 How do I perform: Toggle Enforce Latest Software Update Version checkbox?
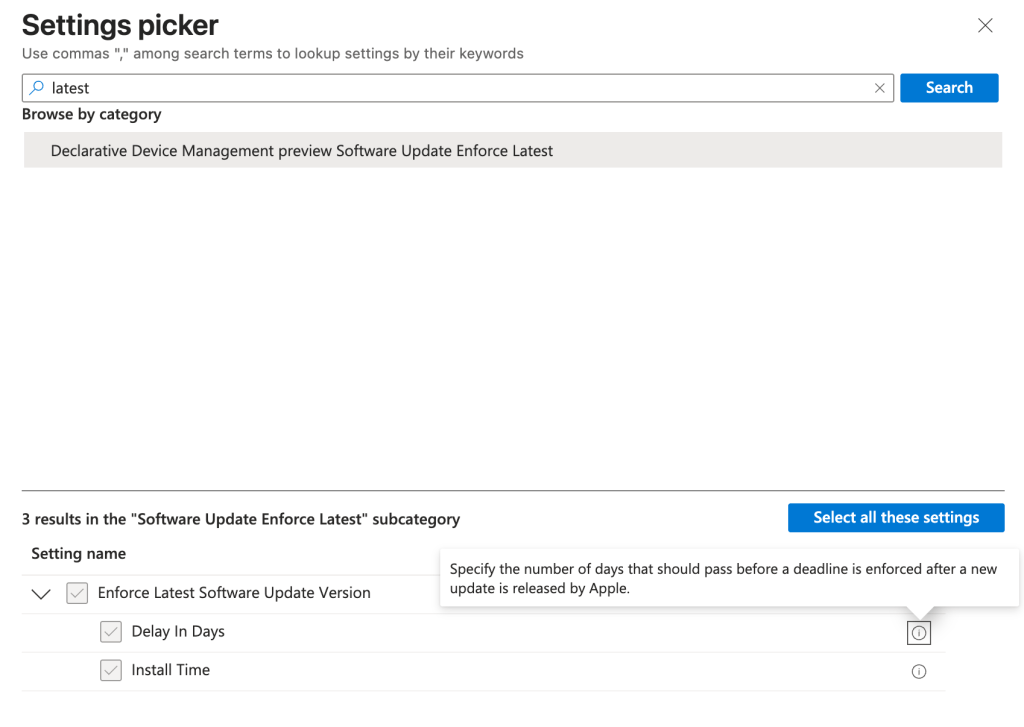[x=77, y=594]
